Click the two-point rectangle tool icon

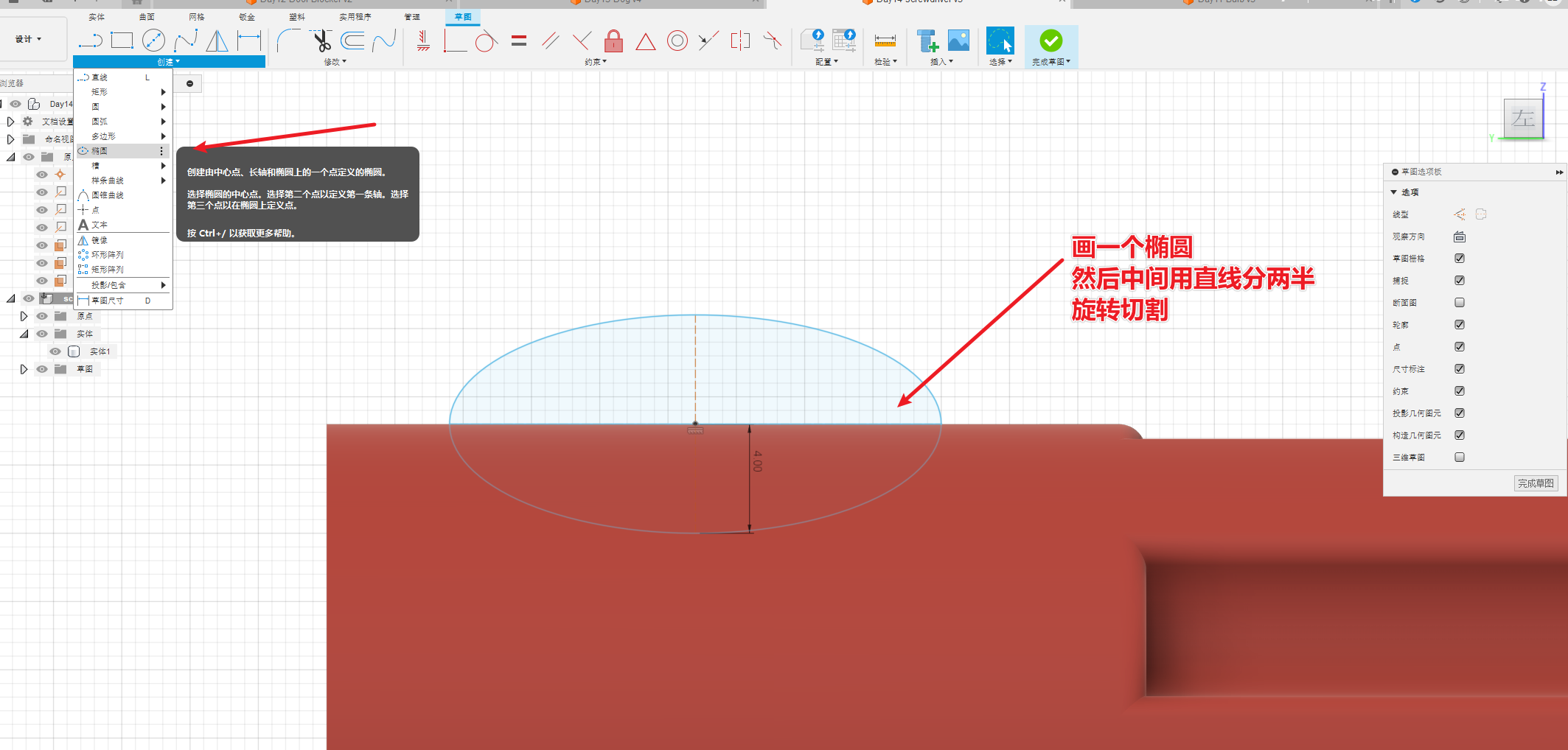coord(122,41)
